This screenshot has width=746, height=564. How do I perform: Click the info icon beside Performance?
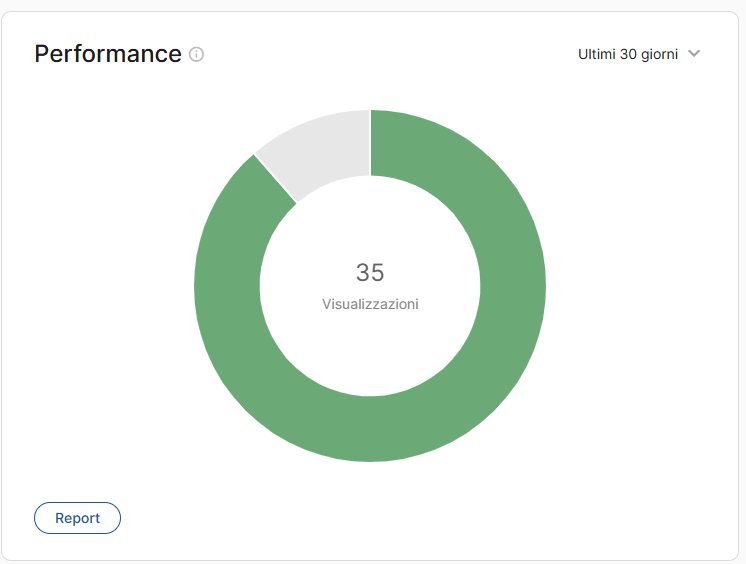196,54
